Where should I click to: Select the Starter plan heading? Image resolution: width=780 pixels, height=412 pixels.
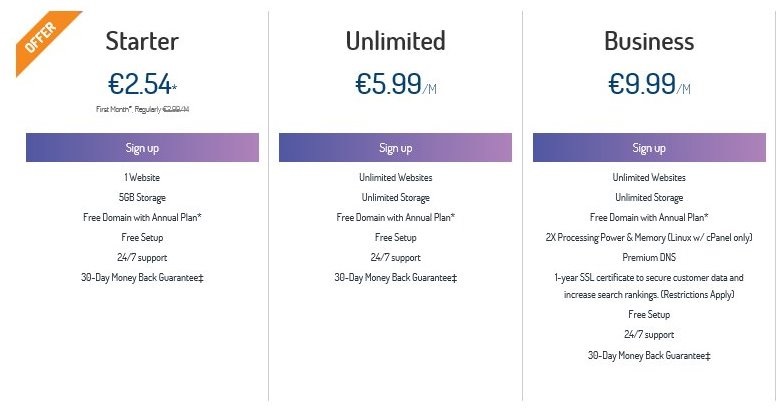tap(142, 41)
